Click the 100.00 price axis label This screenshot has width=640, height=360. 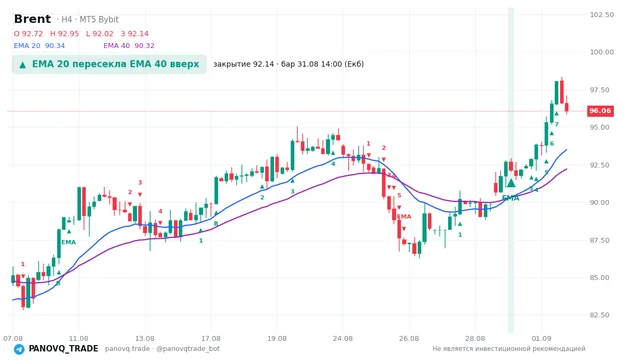(x=602, y=52)
